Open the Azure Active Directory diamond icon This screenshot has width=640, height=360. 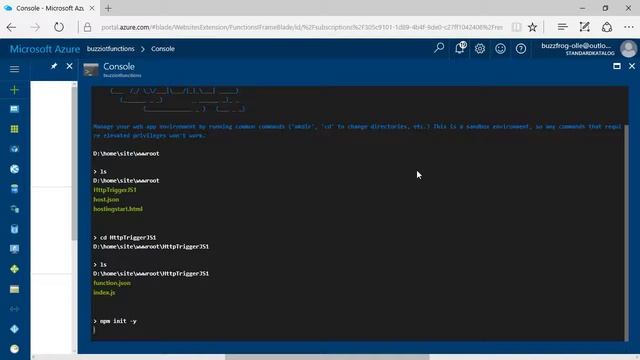point(14,329)
